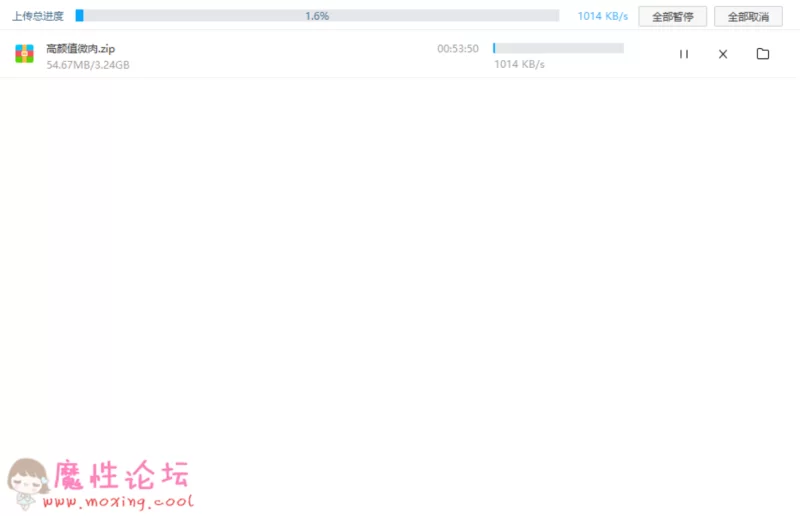Pause the 高颜值微肉.zip upload

click(684, 54)
